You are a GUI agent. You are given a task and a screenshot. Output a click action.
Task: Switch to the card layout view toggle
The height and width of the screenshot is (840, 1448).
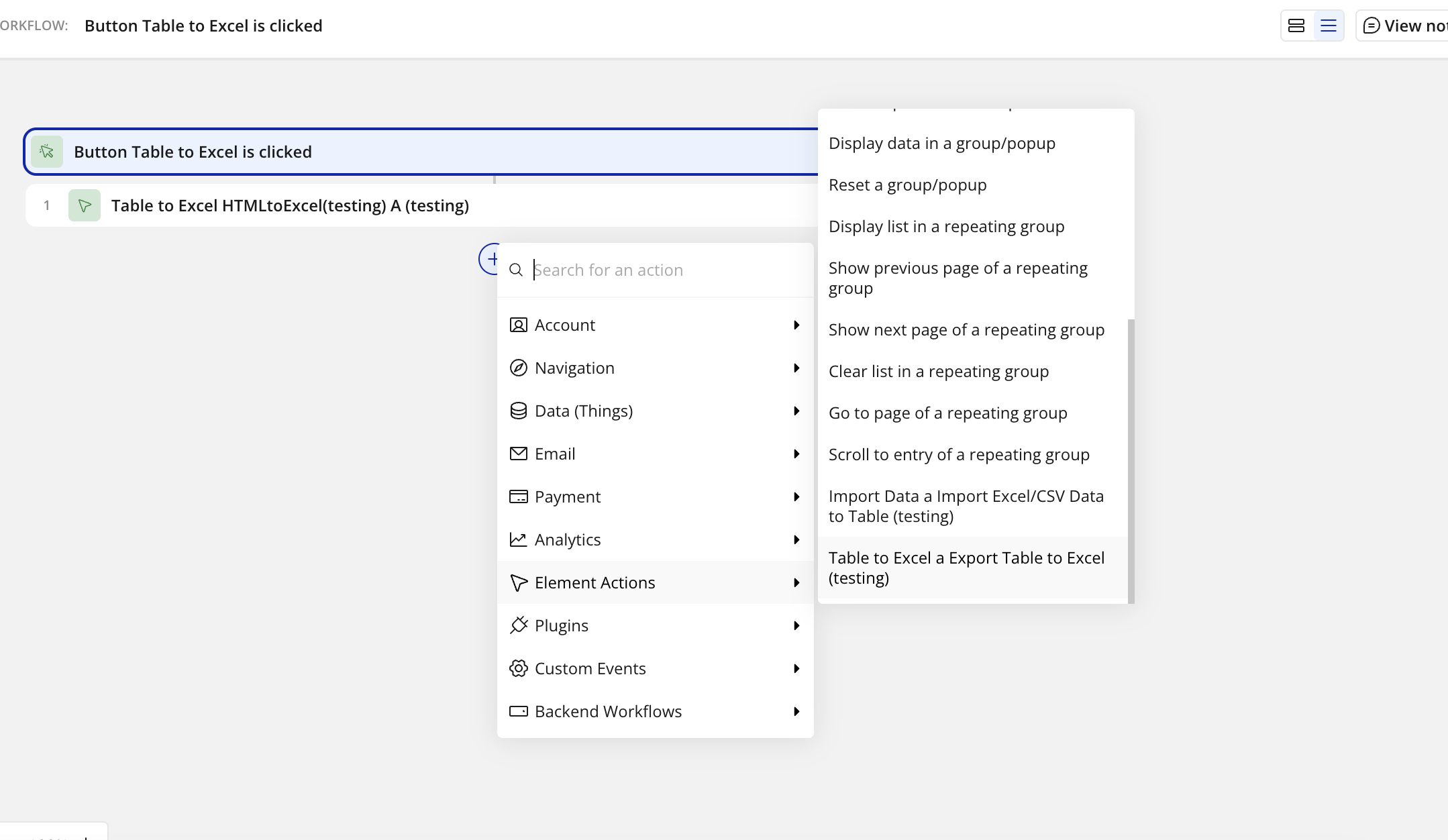[1296, 26]
